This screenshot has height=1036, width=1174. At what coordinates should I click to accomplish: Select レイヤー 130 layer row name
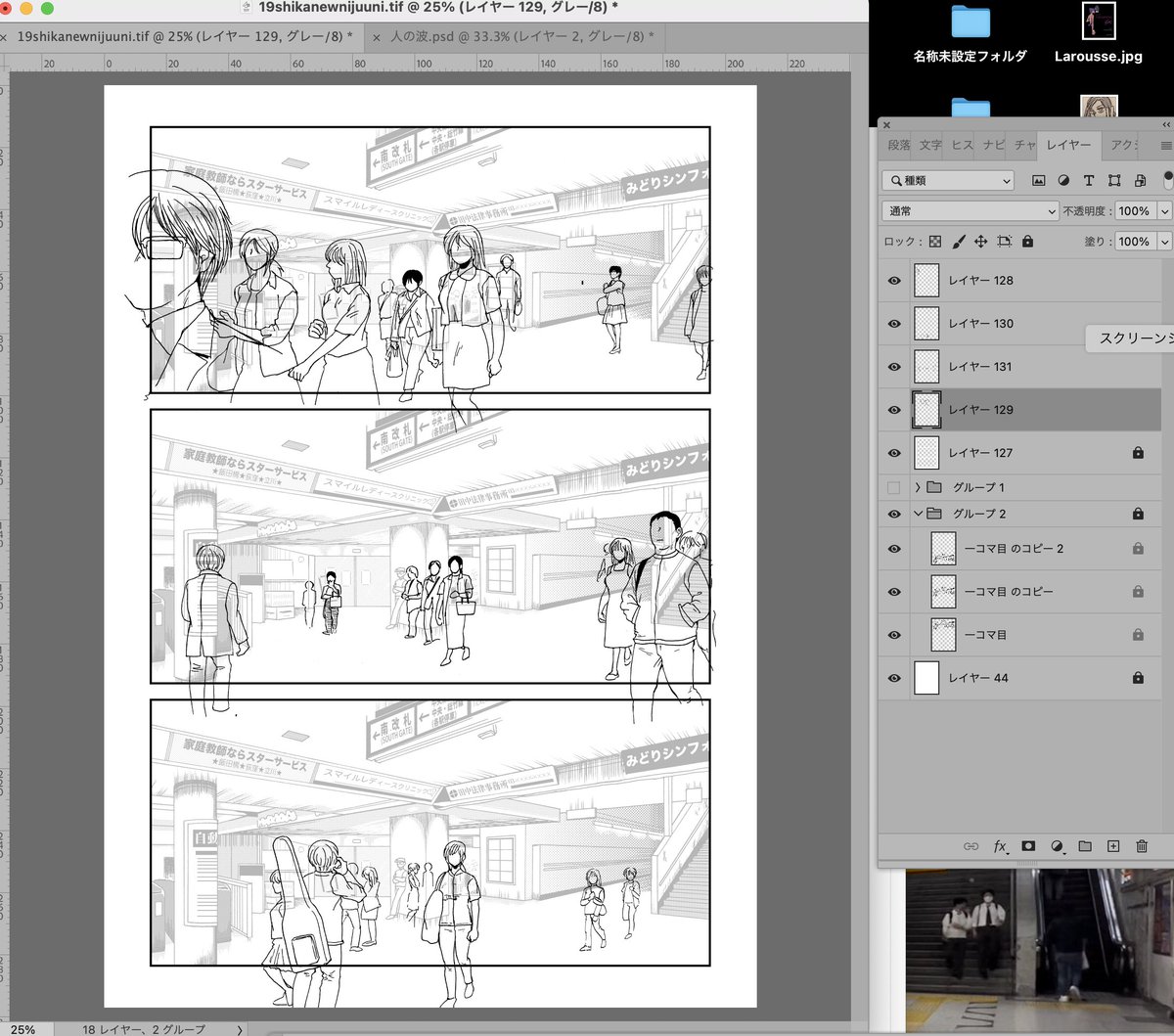pos(980,324)
